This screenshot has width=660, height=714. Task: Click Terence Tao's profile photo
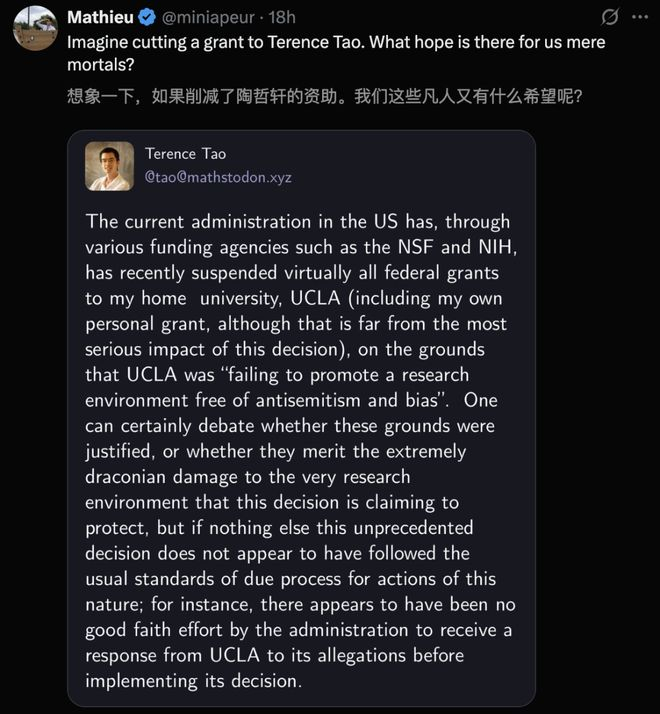pyautogui.click(x=109, y=166)
